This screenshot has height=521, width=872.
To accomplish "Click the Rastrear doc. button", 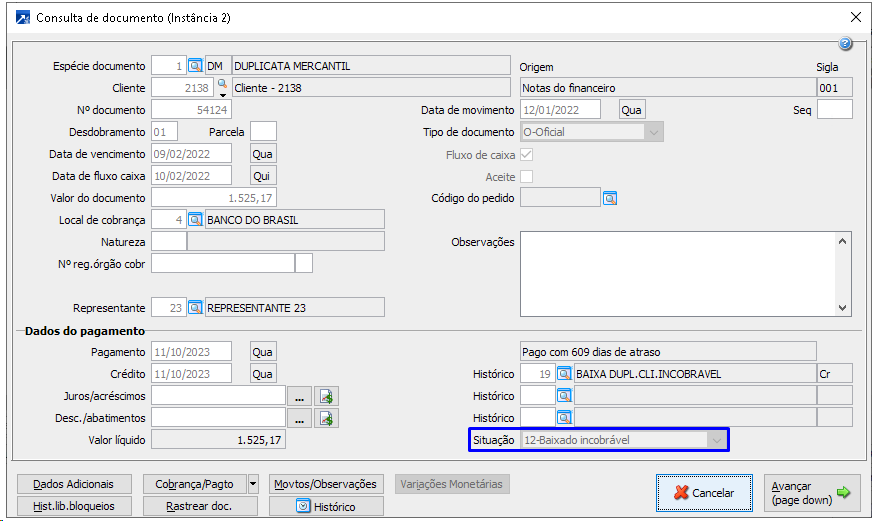I will click(x=201, y=506).
